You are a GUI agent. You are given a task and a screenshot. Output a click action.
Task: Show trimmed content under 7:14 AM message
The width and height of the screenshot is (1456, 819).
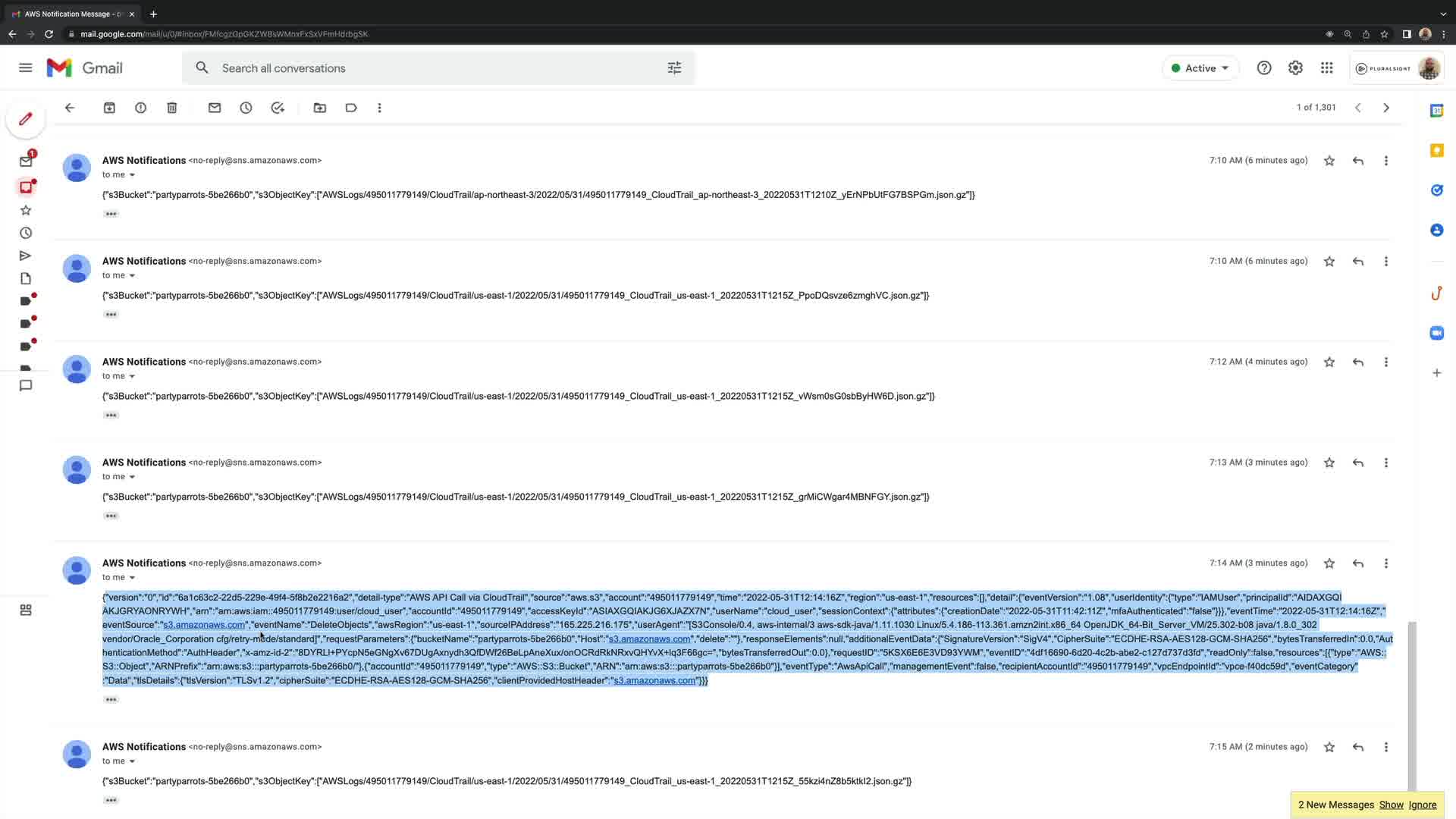click(x=111, y=699)
